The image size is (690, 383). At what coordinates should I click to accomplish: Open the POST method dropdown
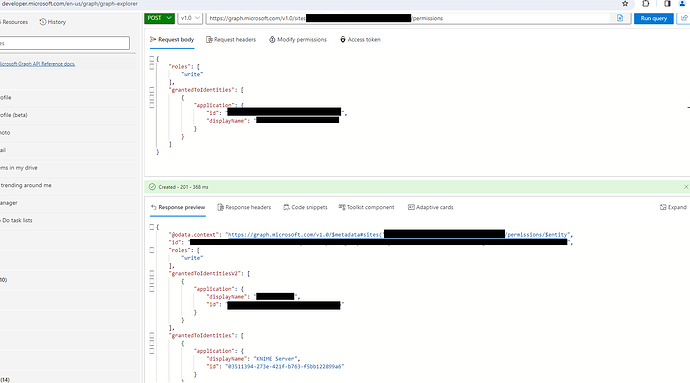(159, 18)
